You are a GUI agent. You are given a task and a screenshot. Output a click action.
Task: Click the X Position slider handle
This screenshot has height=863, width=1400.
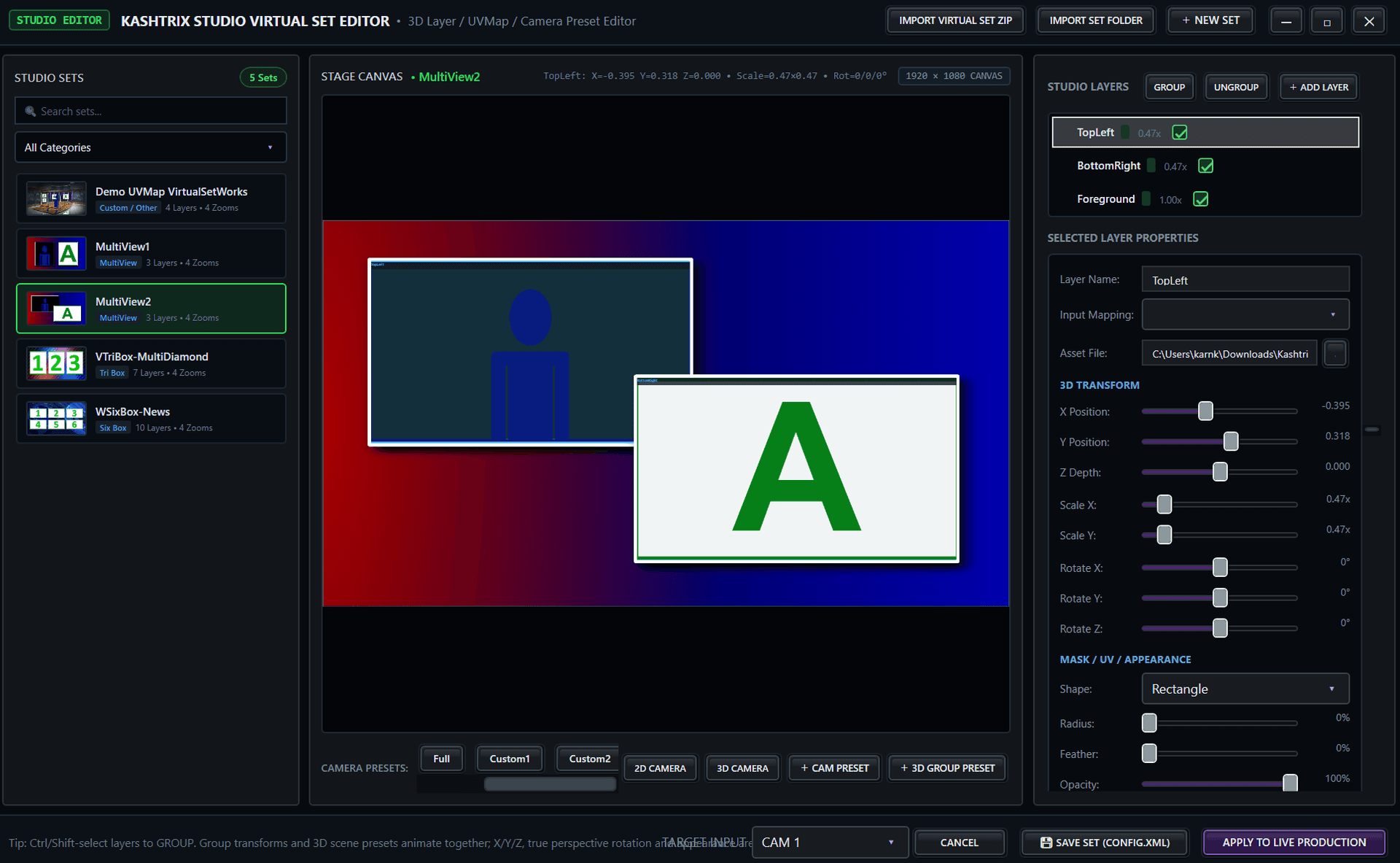tap(1205, 411)
